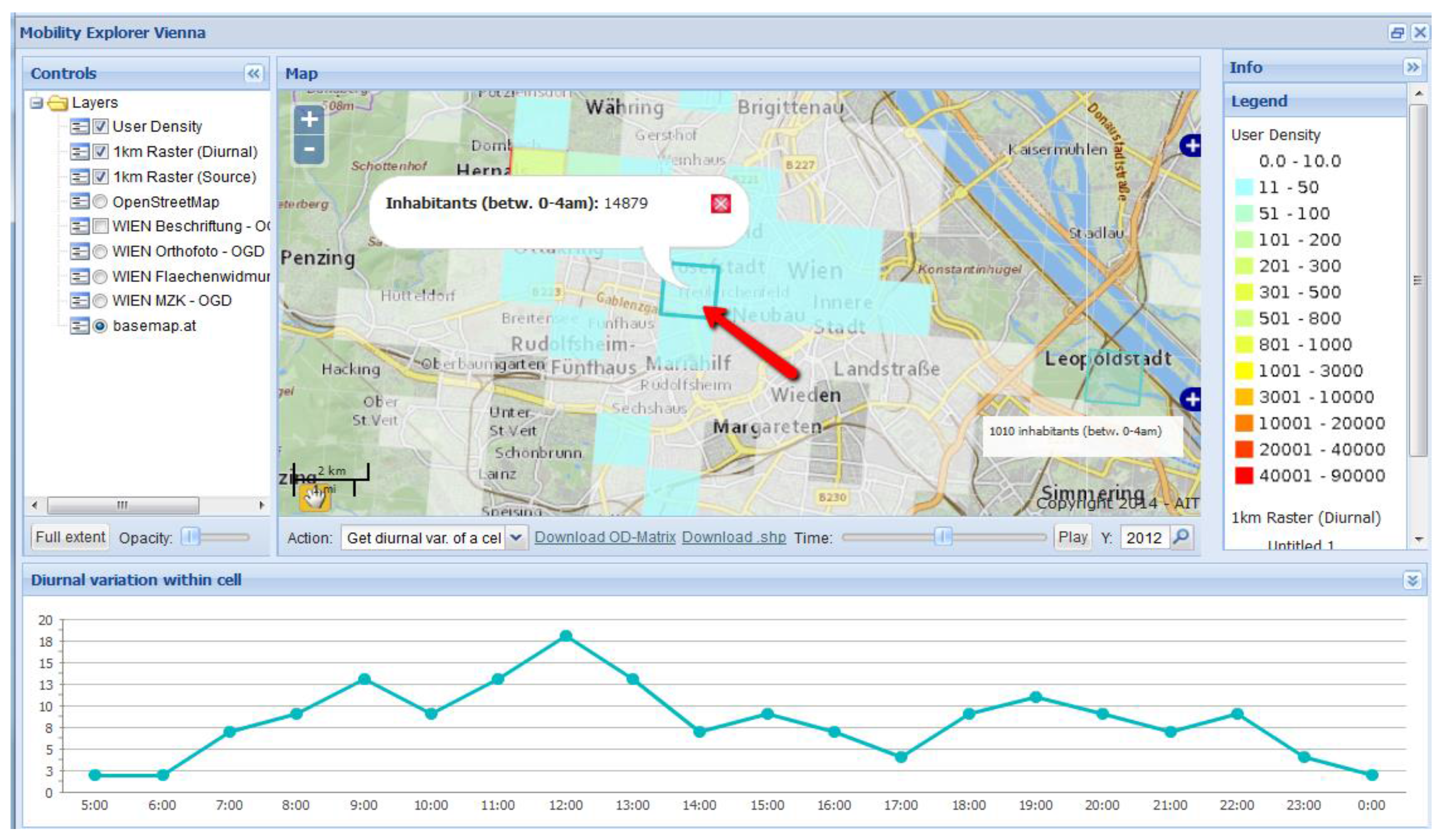Uncheck the User Density layer checkbox

[100, 126]
